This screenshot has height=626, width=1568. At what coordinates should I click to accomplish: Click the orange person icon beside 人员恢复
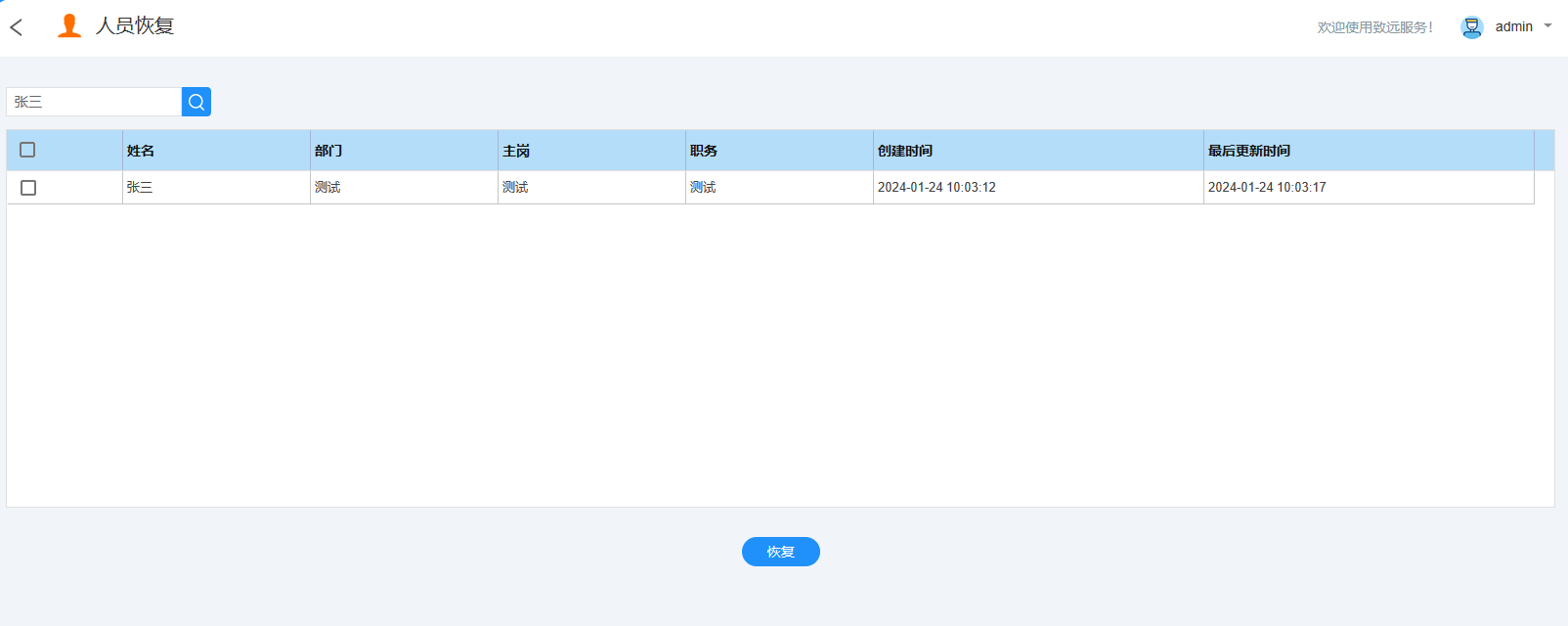pos(69,26)
